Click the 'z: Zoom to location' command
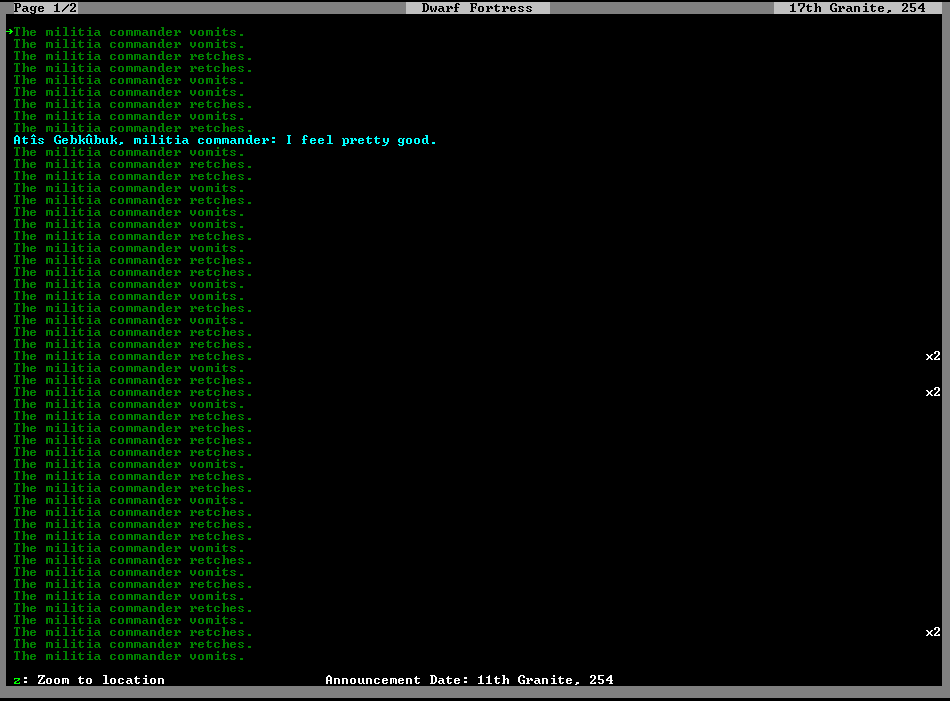Viewport: 950px width, 701px height. pyautogui.click(x=89, y=680)
